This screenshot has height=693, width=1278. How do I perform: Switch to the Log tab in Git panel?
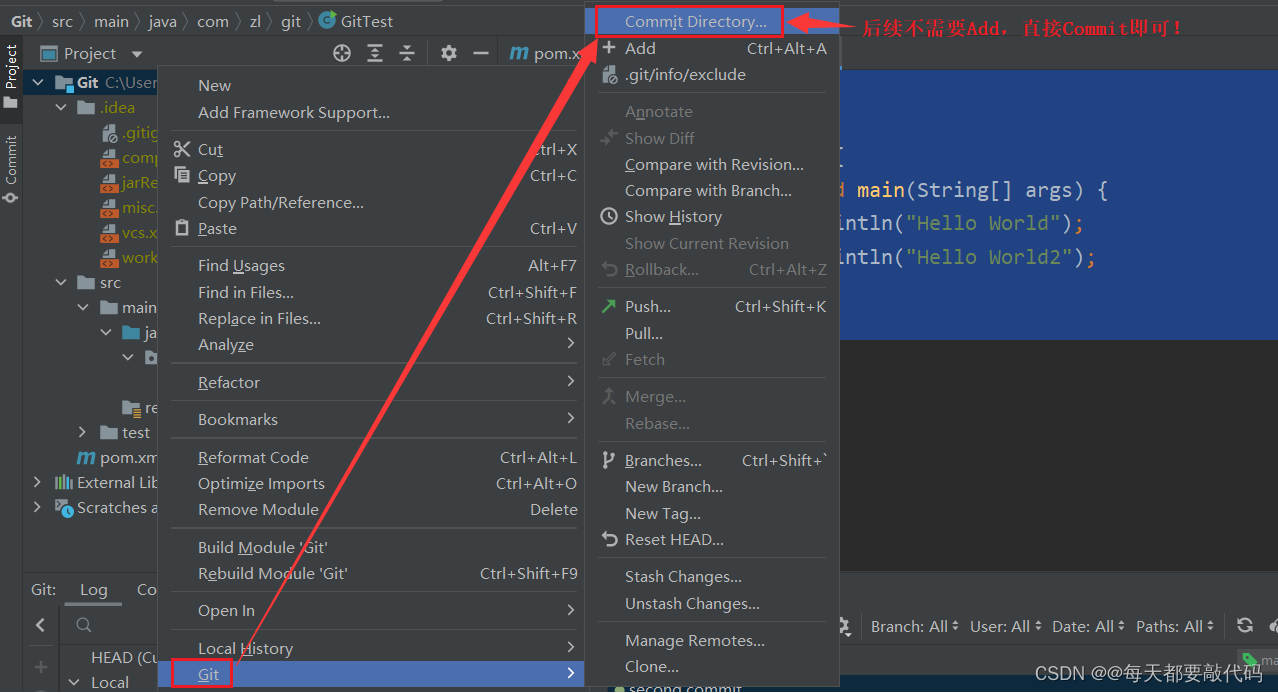coord(93,589)
